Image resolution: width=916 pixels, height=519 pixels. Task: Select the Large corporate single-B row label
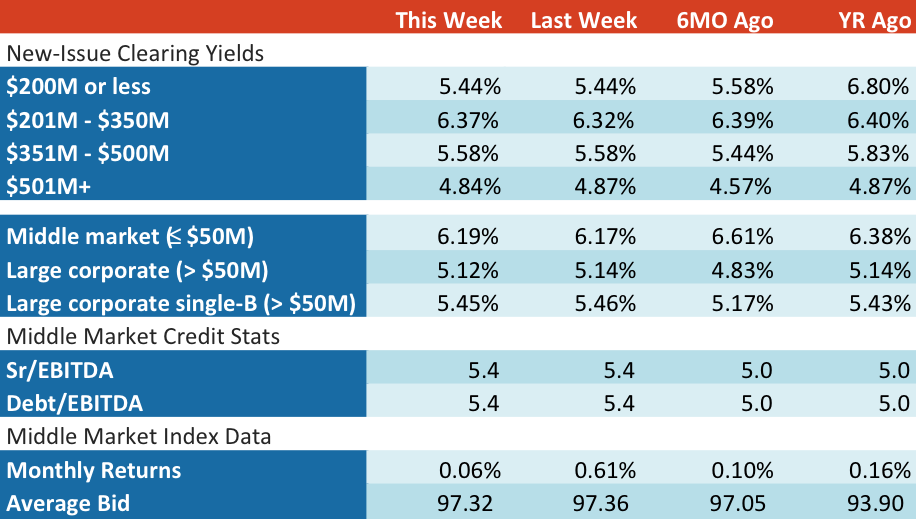tap(181, 304)
